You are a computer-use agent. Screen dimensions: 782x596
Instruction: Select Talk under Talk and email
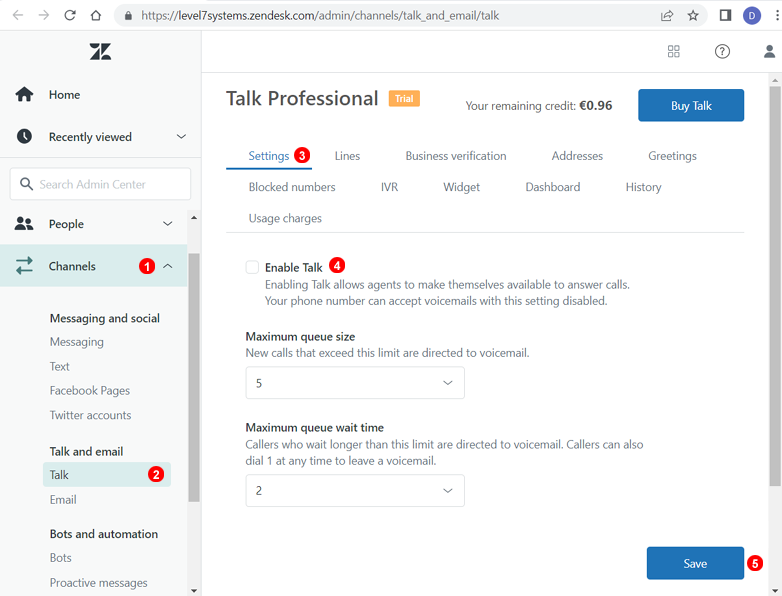[x=107, y=474]
